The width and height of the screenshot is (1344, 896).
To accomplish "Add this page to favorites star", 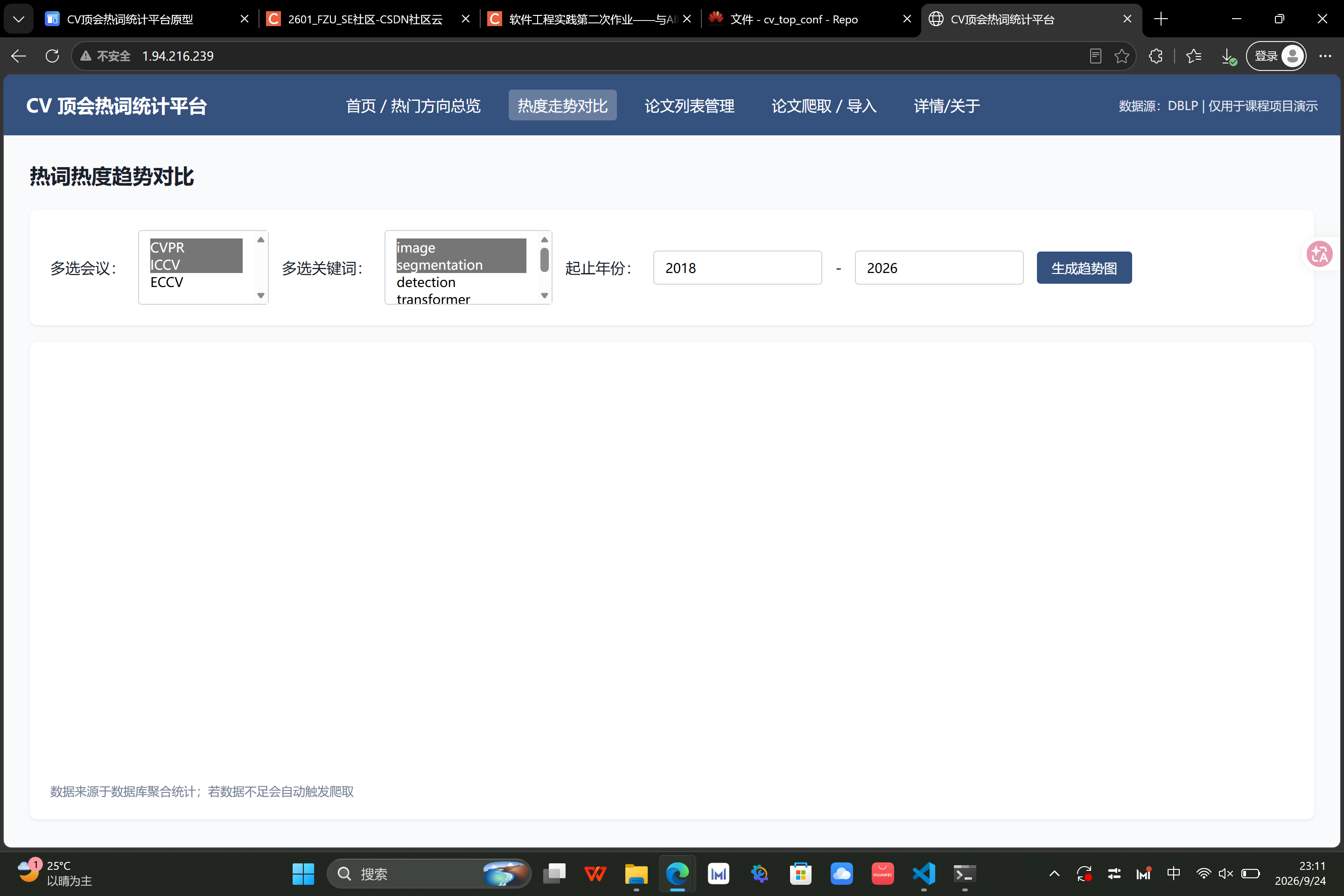I will pyautogui.click(x=1121, y=56).
